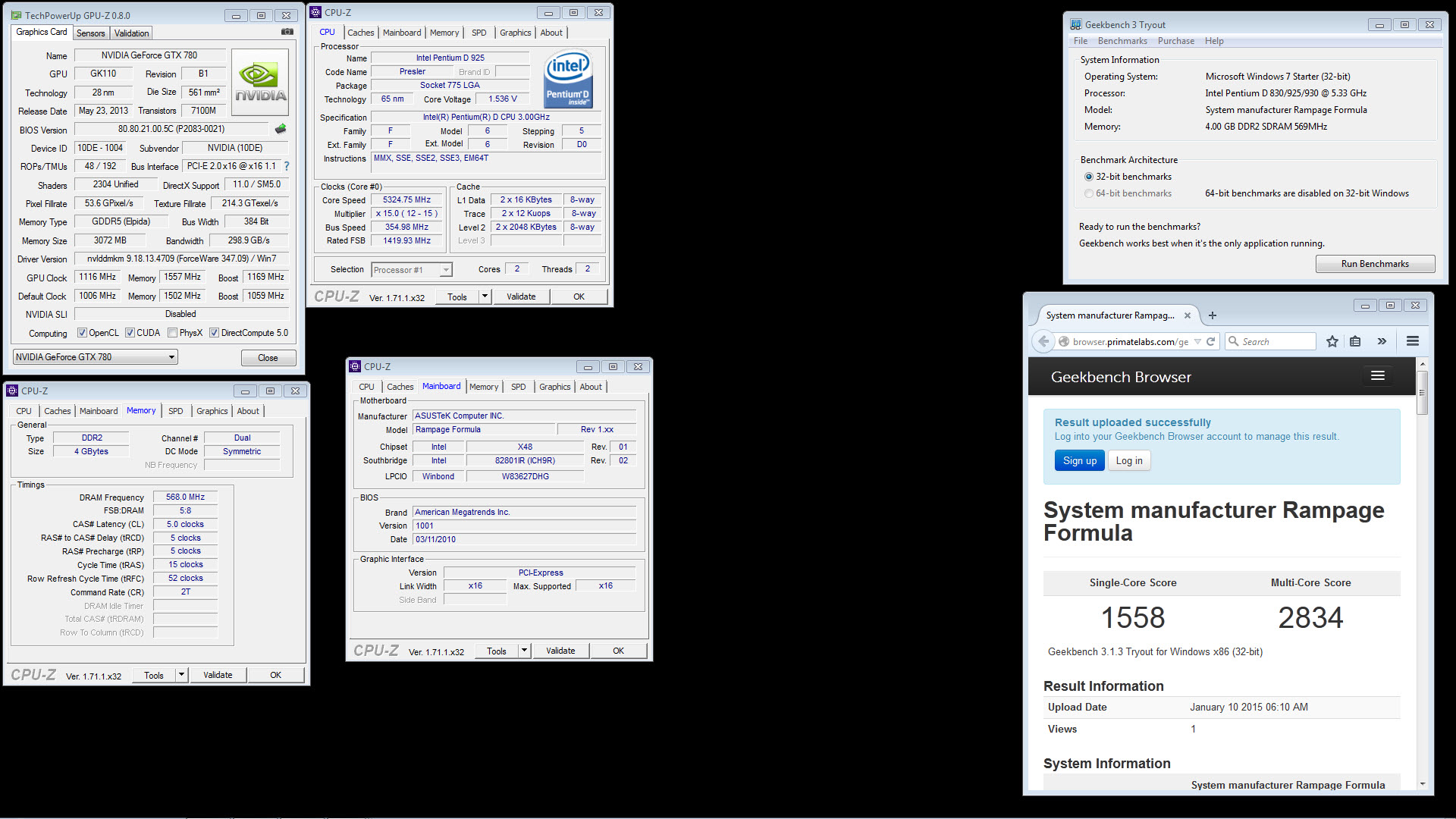1456x819 pixels.
Task: Select the 32-bit benchmarks radio button
Action: (x=1089, y=177)
